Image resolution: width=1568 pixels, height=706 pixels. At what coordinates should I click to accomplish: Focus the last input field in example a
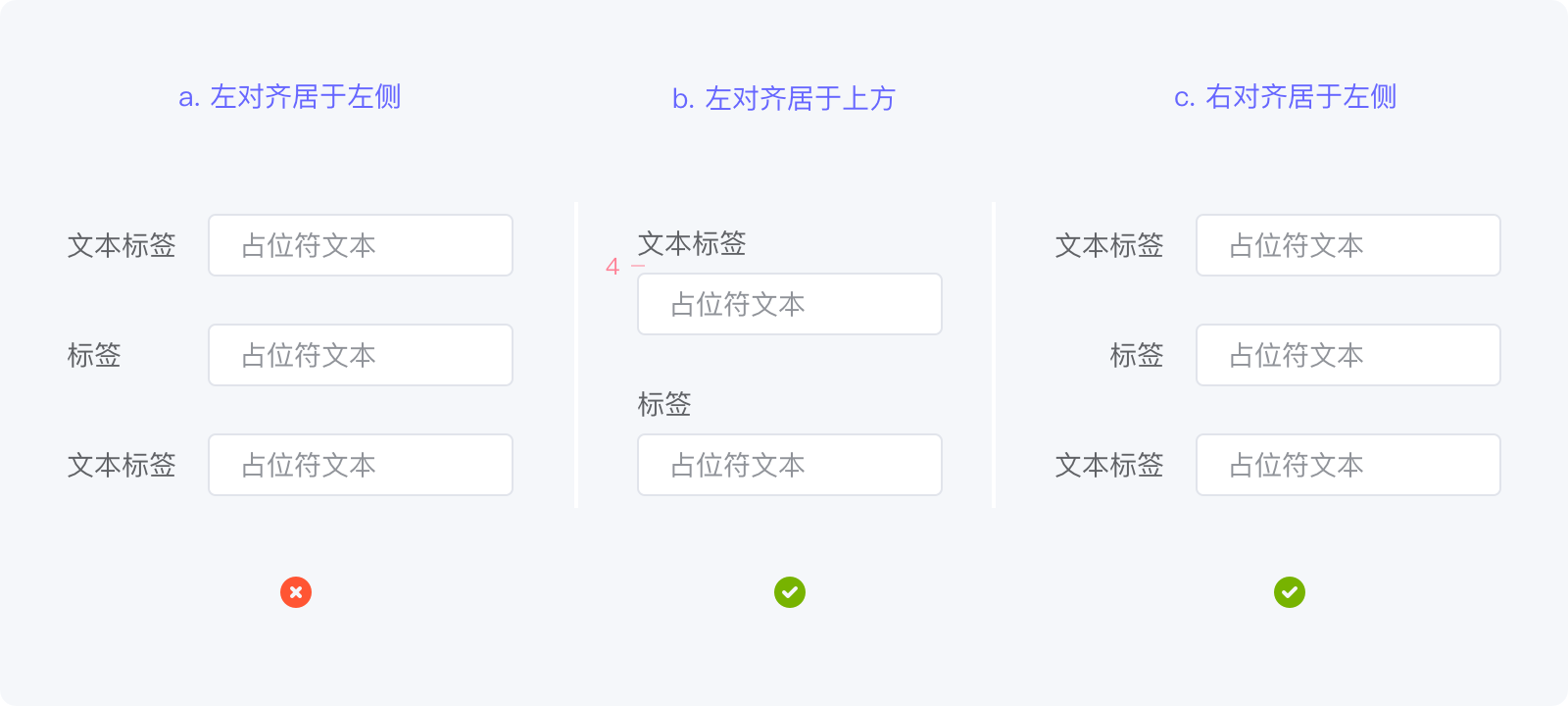(x=361, y=465)
